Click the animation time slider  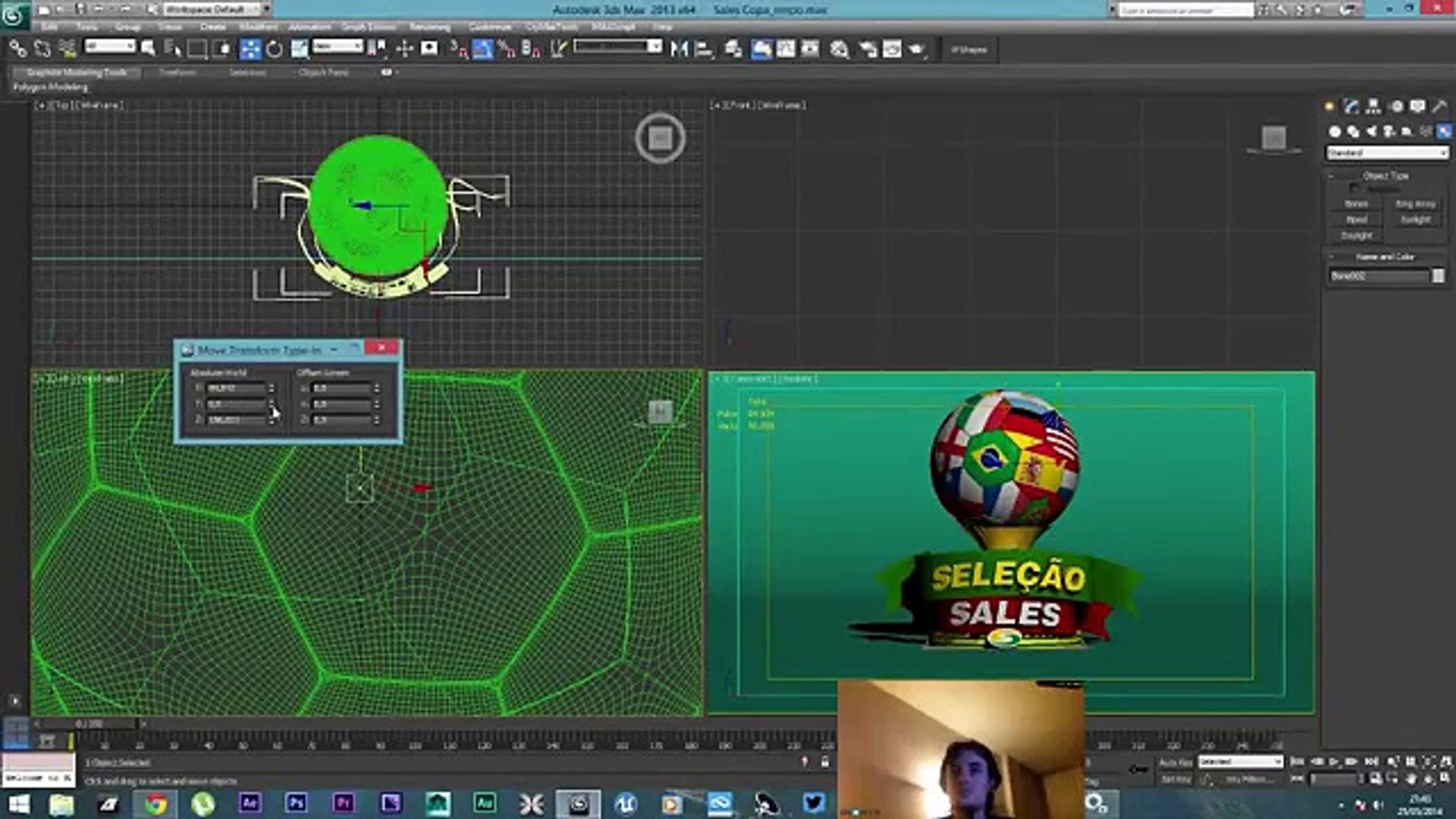click(90, 724)
